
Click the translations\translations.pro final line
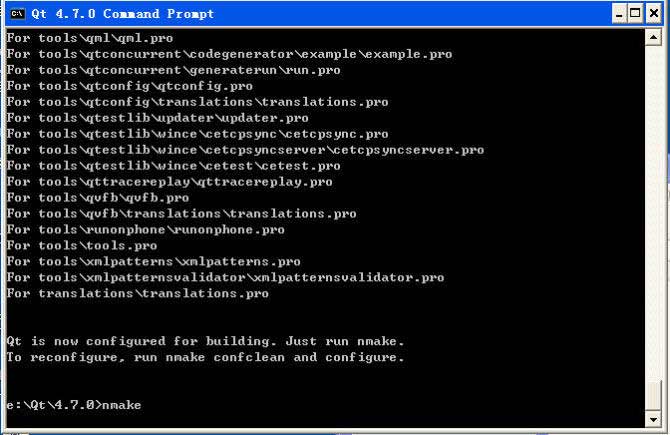click(138, 294)
